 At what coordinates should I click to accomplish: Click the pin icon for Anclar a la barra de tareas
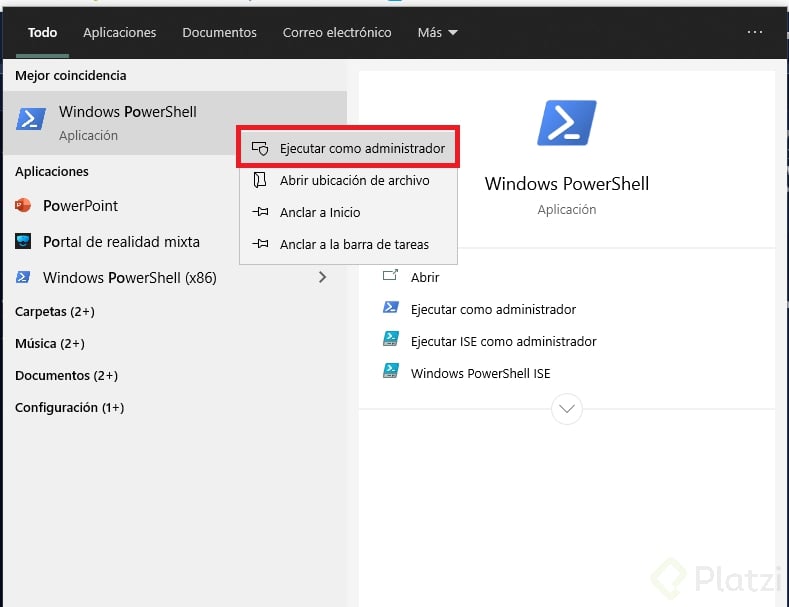(x=261, y=245)
